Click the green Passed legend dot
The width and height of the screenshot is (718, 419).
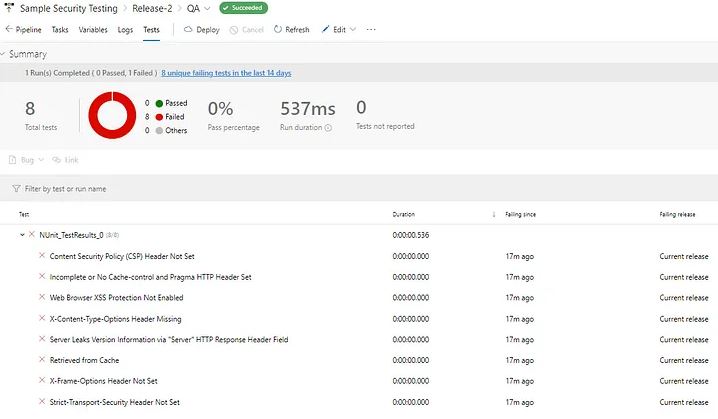159,103
